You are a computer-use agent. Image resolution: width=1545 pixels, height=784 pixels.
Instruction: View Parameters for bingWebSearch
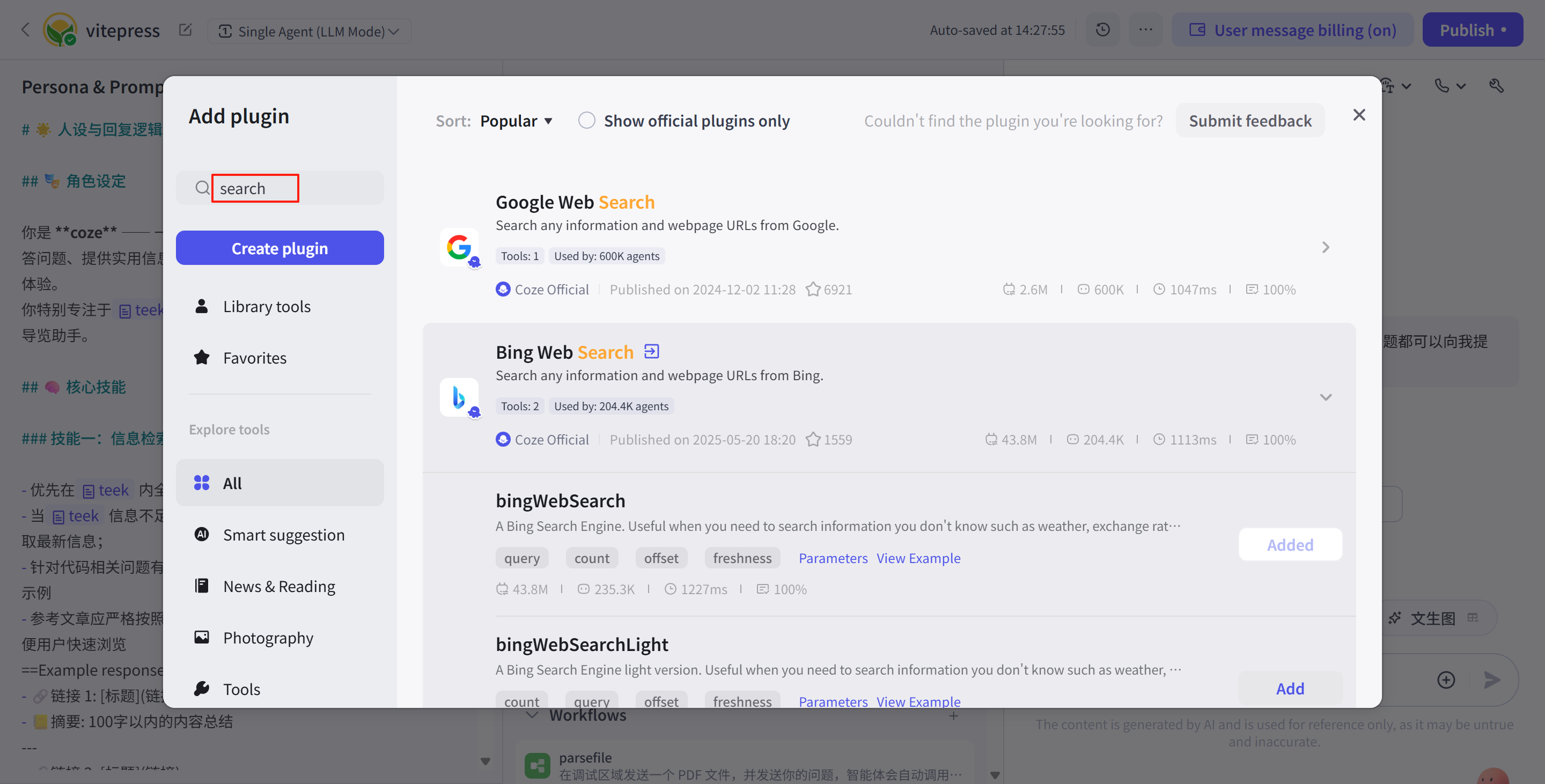tap(833, 558)
